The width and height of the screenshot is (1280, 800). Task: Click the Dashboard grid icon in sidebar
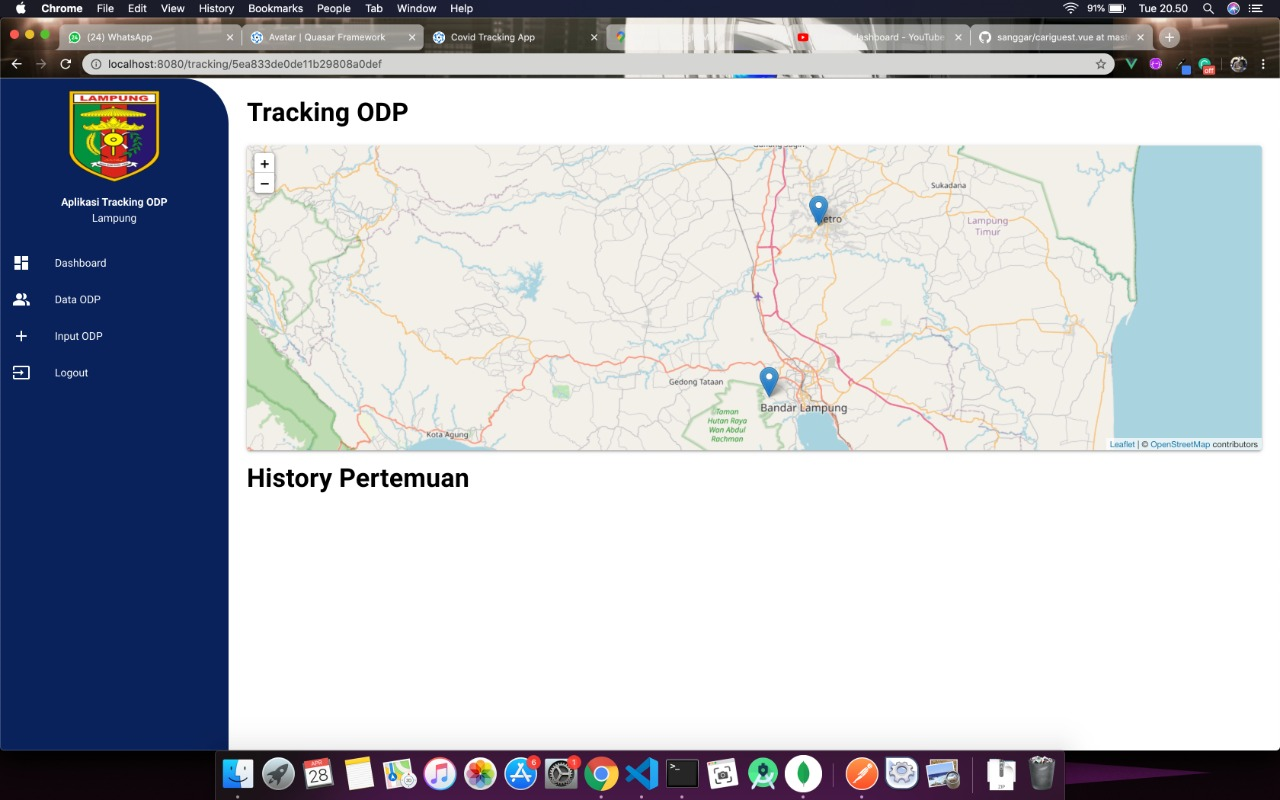click(x=21, y=263)
